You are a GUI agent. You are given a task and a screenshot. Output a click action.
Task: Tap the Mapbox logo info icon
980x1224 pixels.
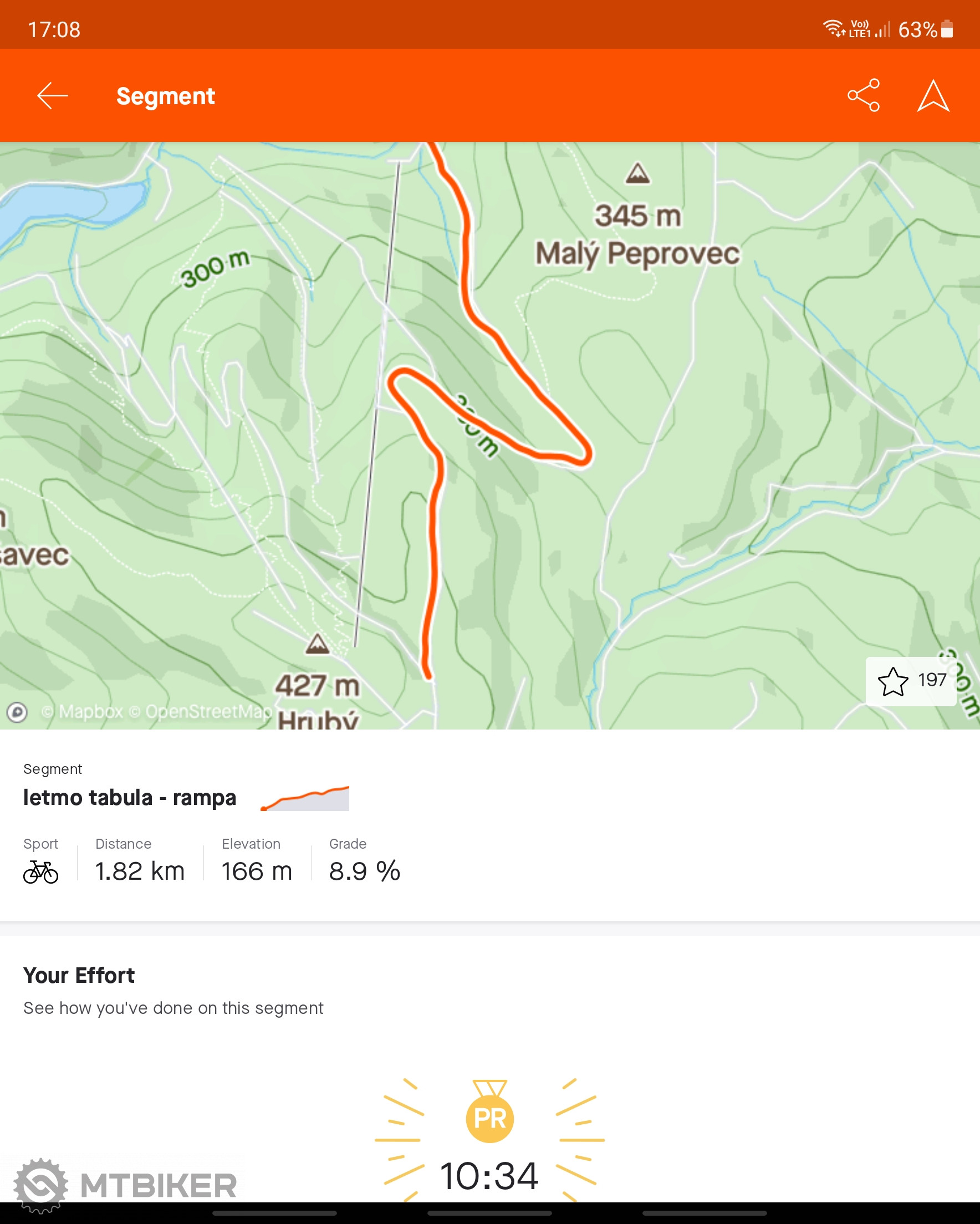pos(17,711)
